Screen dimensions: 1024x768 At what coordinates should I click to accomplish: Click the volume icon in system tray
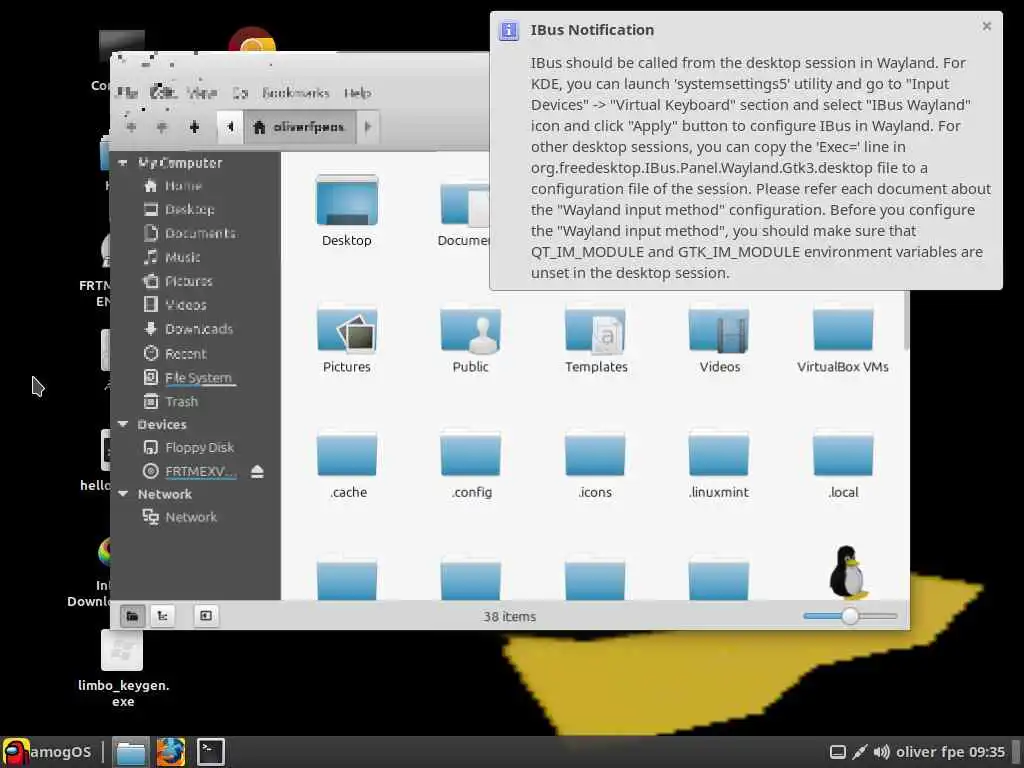tap(881, 752)
